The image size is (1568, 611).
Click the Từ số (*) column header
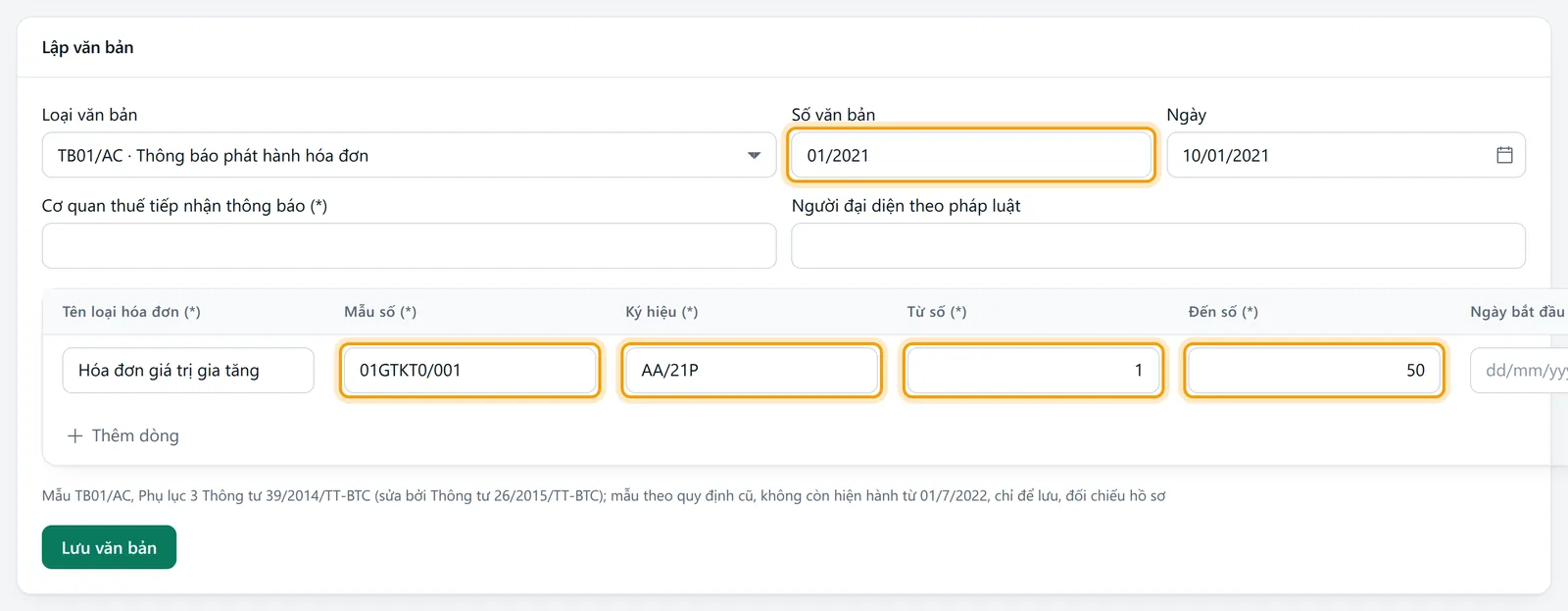937,312
